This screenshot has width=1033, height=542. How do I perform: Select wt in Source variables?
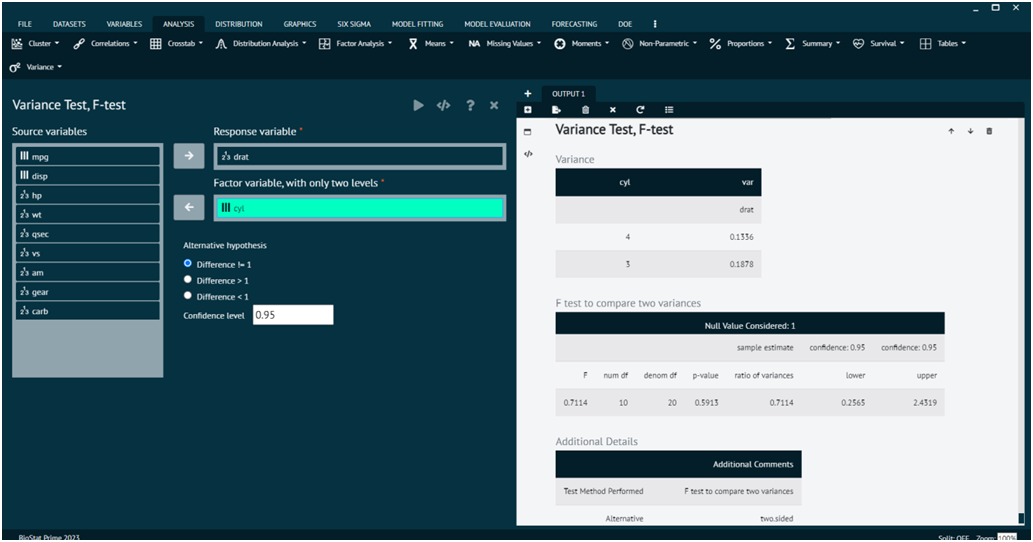pyautogui.click(x=88, y=214)
